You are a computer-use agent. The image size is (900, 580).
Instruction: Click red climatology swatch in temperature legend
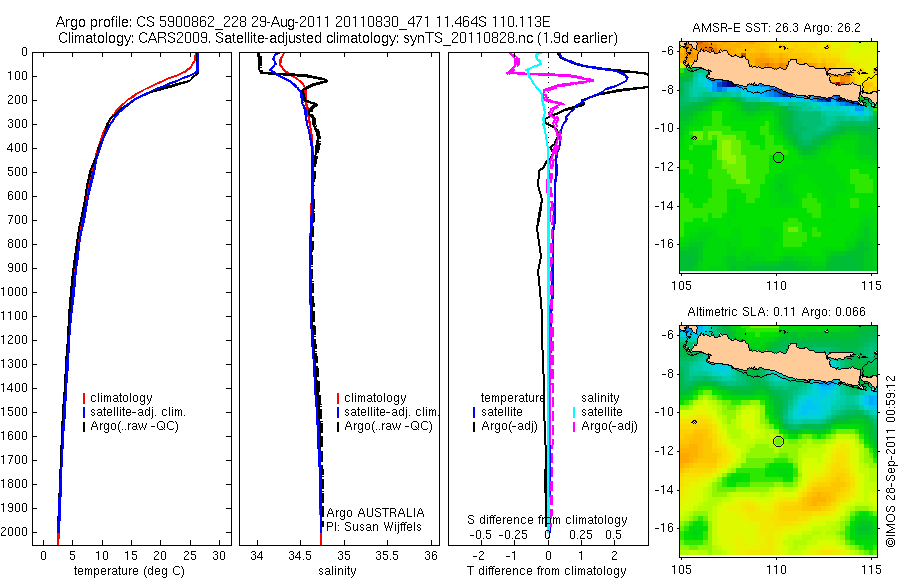coord(84,398)
